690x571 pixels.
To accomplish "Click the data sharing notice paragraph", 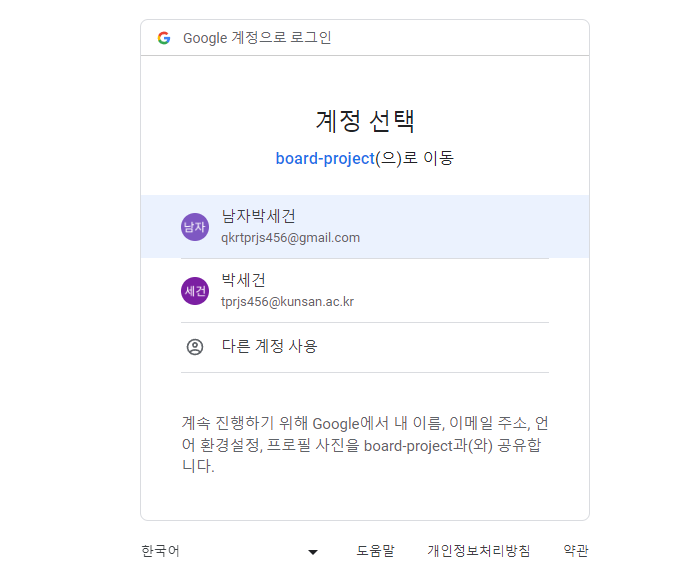I will pyautogui.click(x=365, y=445).
